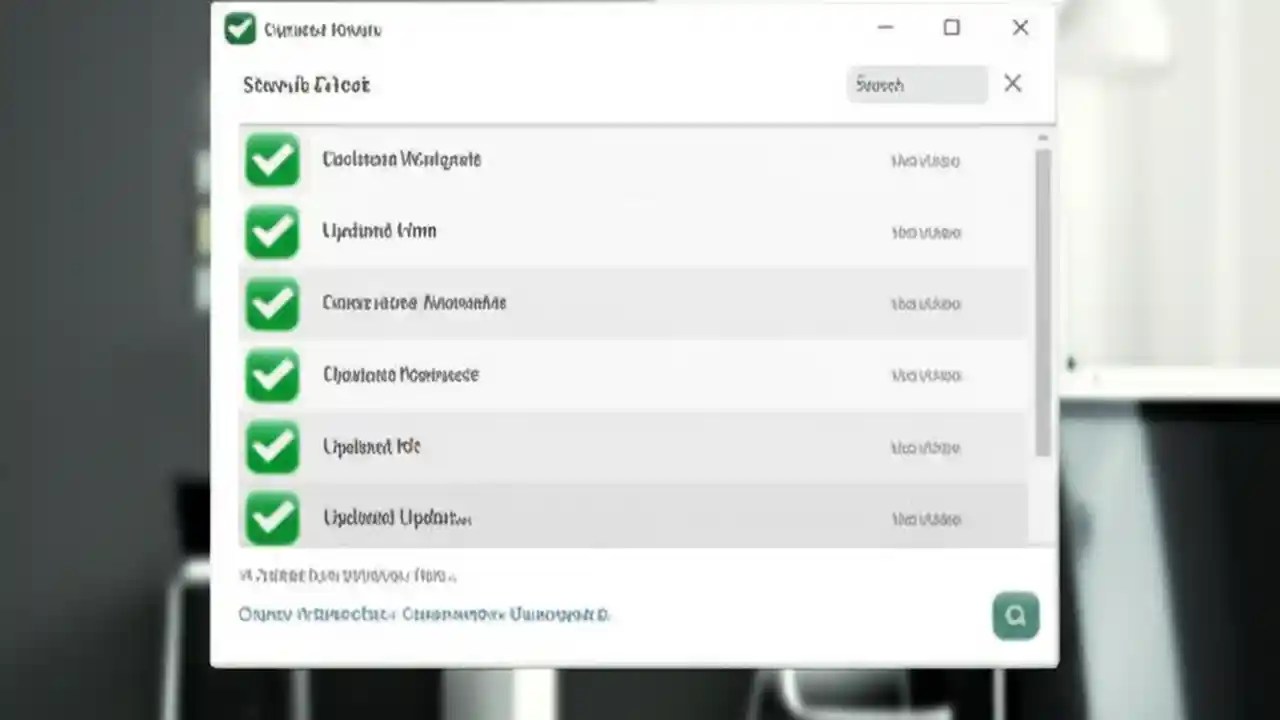The width and height of the screenshot is (1280, 720).
Task: Click the status link beside Updated Item
Action: [924, 231]
